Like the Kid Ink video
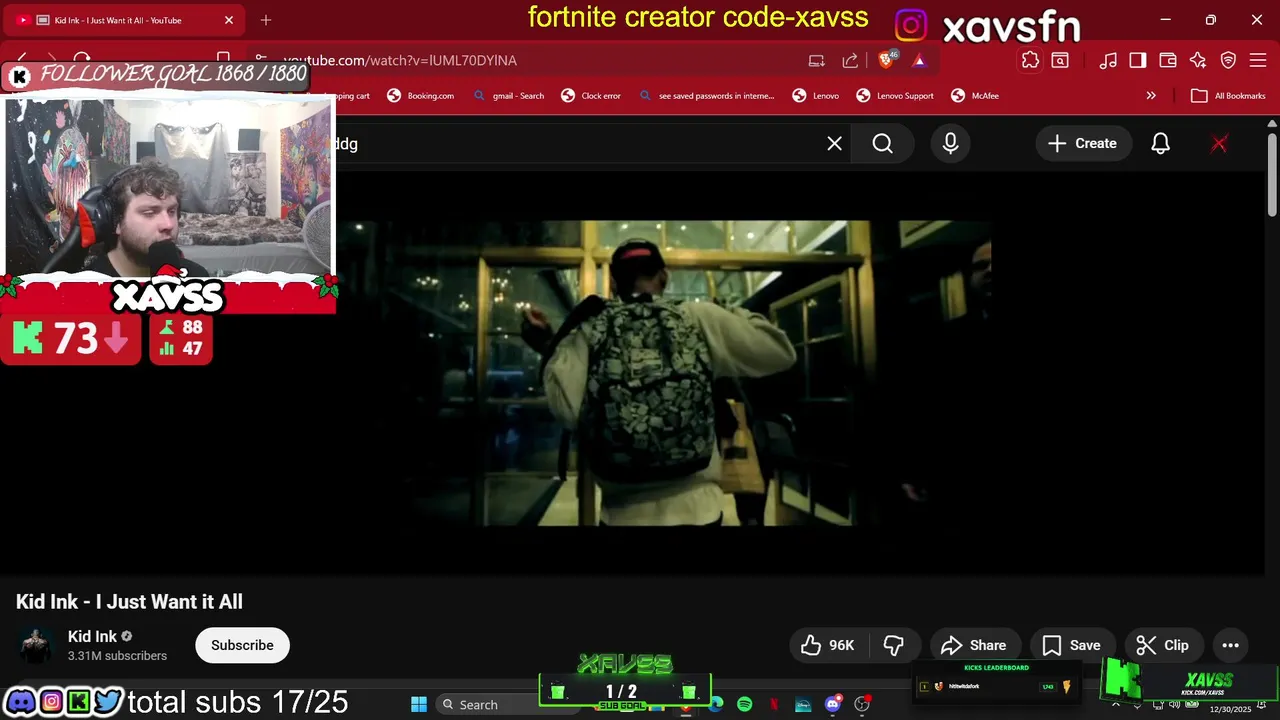Screen dimensions: 1280x720 coord(828,645)
